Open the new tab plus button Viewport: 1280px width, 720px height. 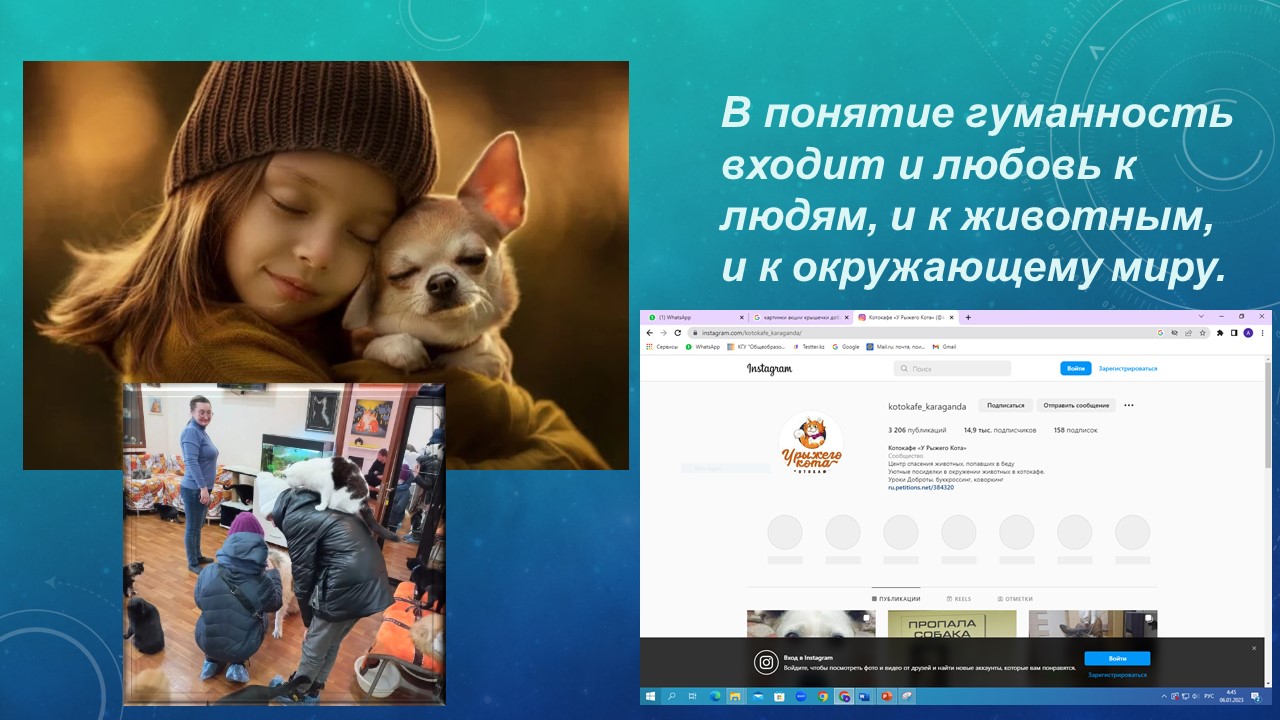click(968, 317)
